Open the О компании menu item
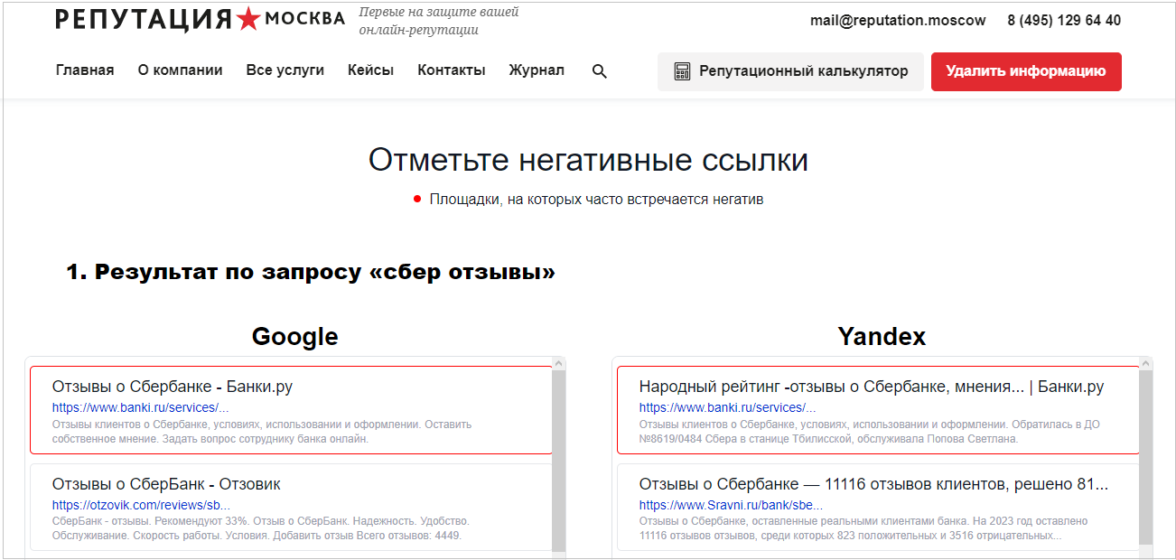 click(180, 70)
